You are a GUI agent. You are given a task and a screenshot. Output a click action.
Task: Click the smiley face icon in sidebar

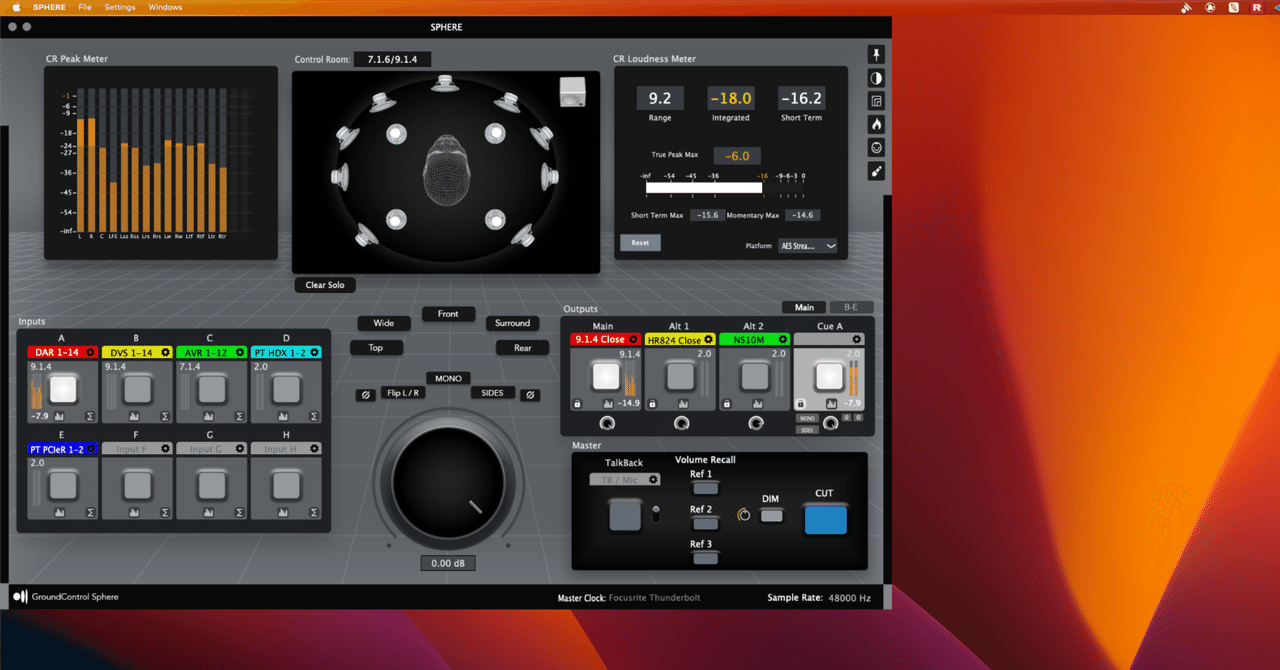876,148
